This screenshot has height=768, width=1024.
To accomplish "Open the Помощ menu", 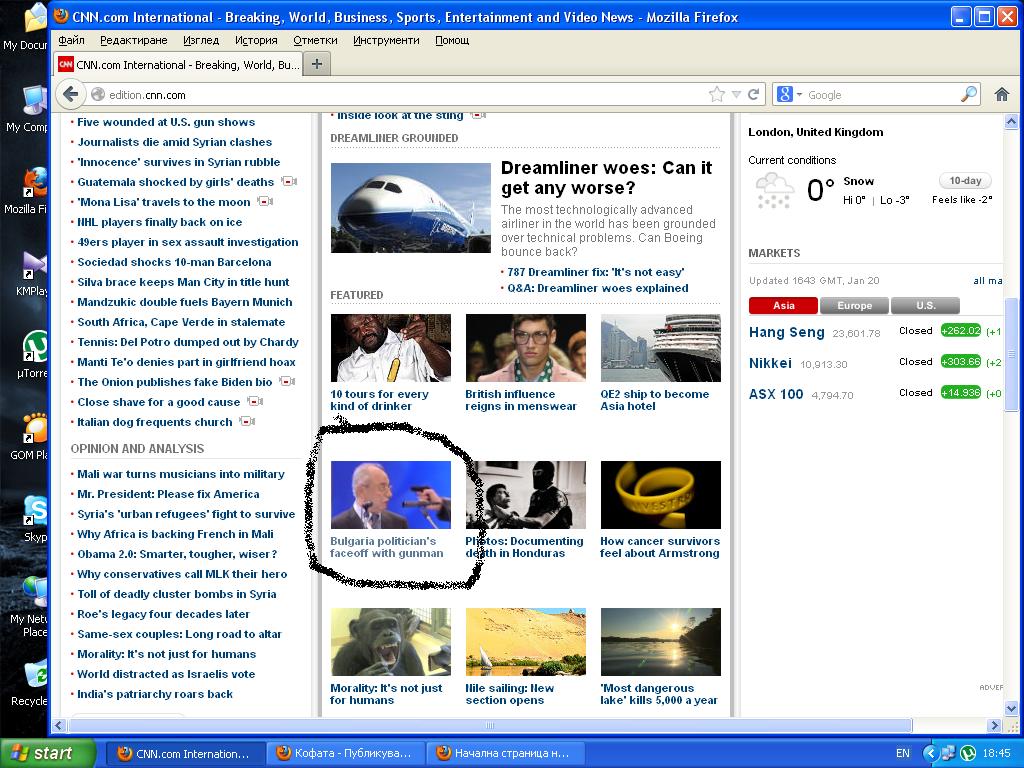I will coord(452,40).
